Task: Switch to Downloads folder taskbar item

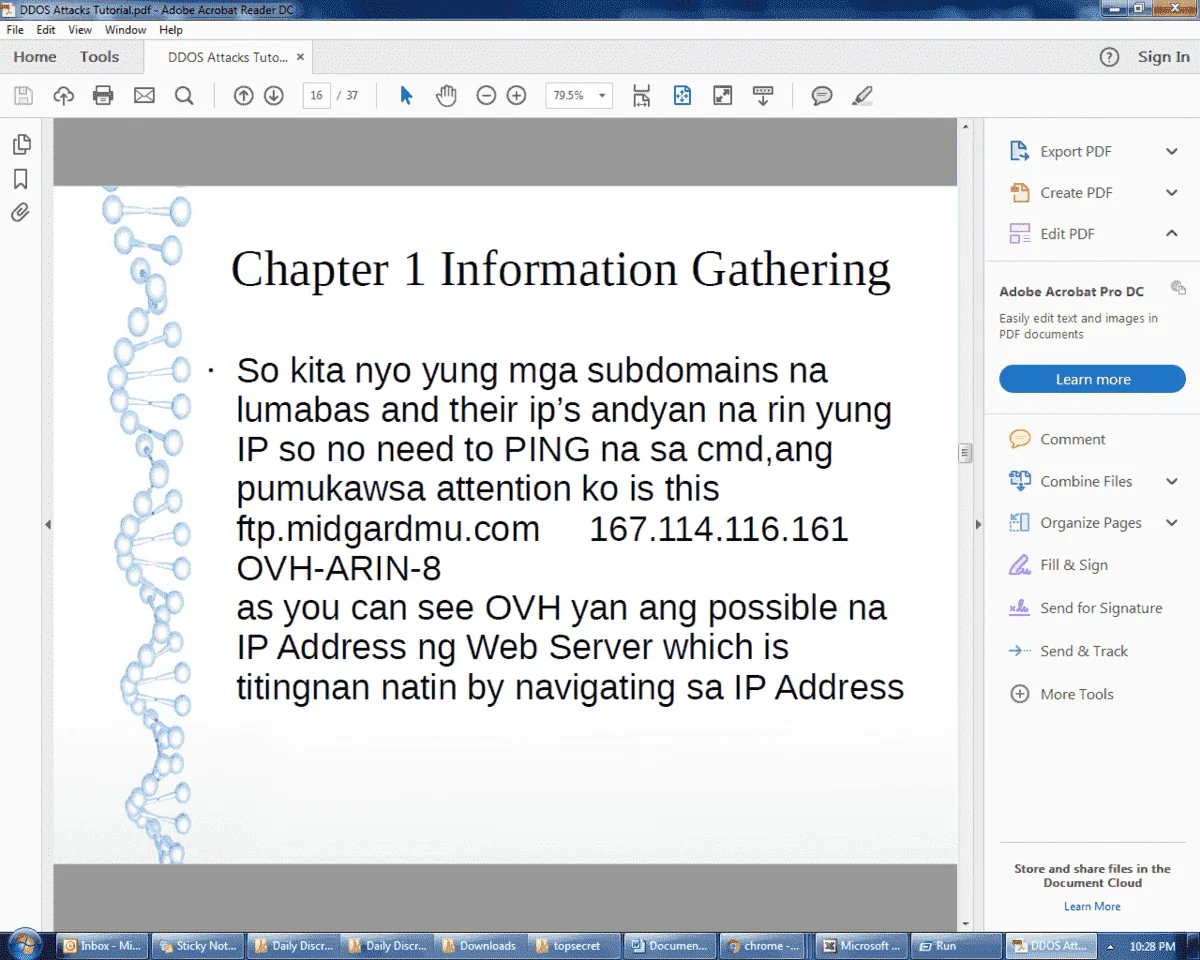Action: pyautogui.click(x=478, y=945)
